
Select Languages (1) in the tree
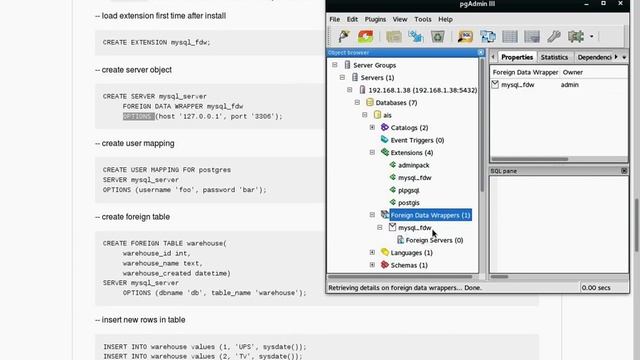coord(411,253)
